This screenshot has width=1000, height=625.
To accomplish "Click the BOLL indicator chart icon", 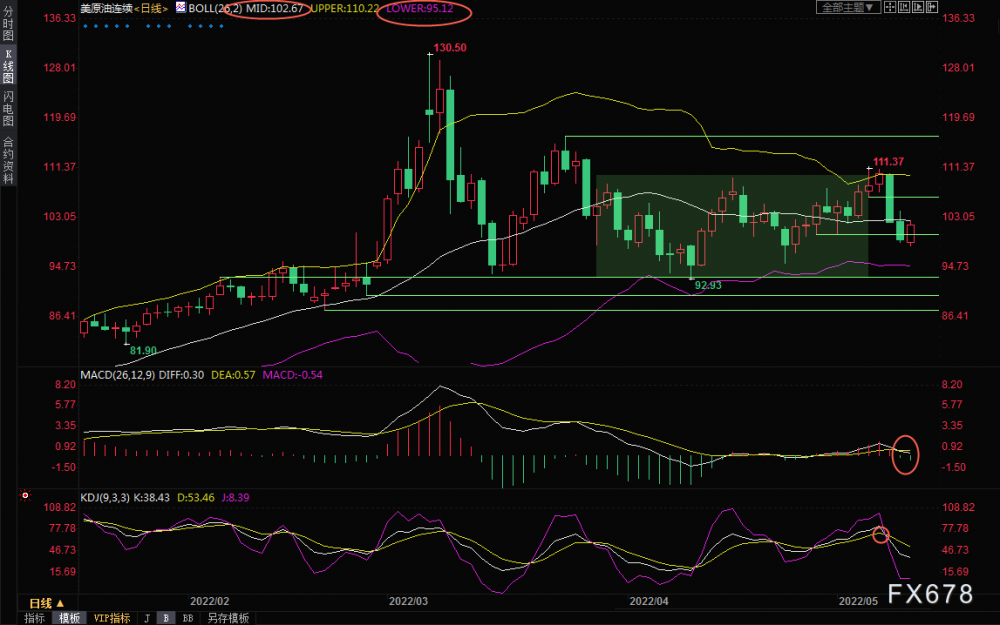I will (x=180, y=7).
